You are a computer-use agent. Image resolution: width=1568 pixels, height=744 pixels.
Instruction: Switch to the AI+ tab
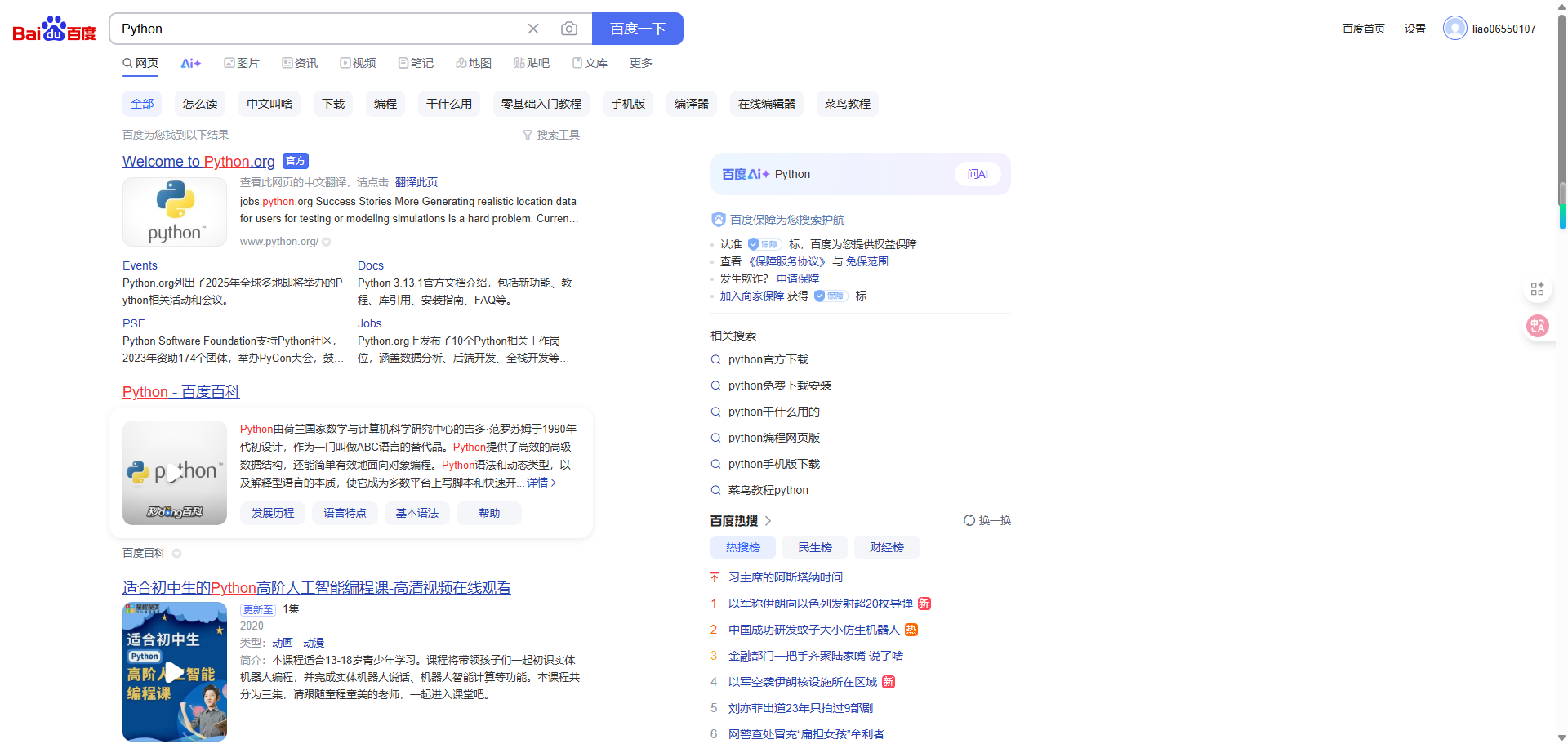point(191,63)
